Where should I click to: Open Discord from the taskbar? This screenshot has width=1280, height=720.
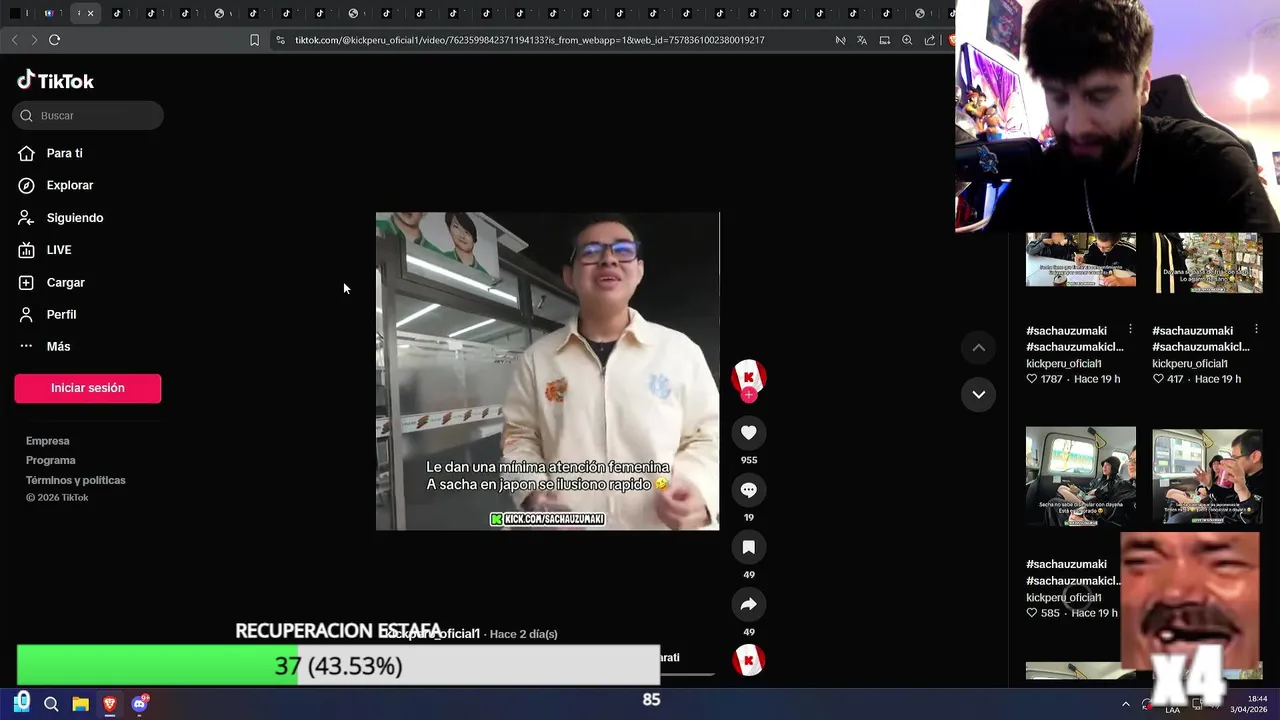tap(139, 704)
